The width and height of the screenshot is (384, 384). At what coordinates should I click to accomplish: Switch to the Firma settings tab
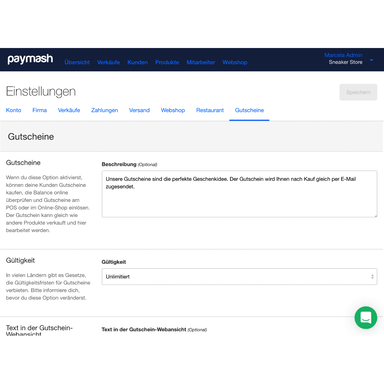tap(39, 110)
